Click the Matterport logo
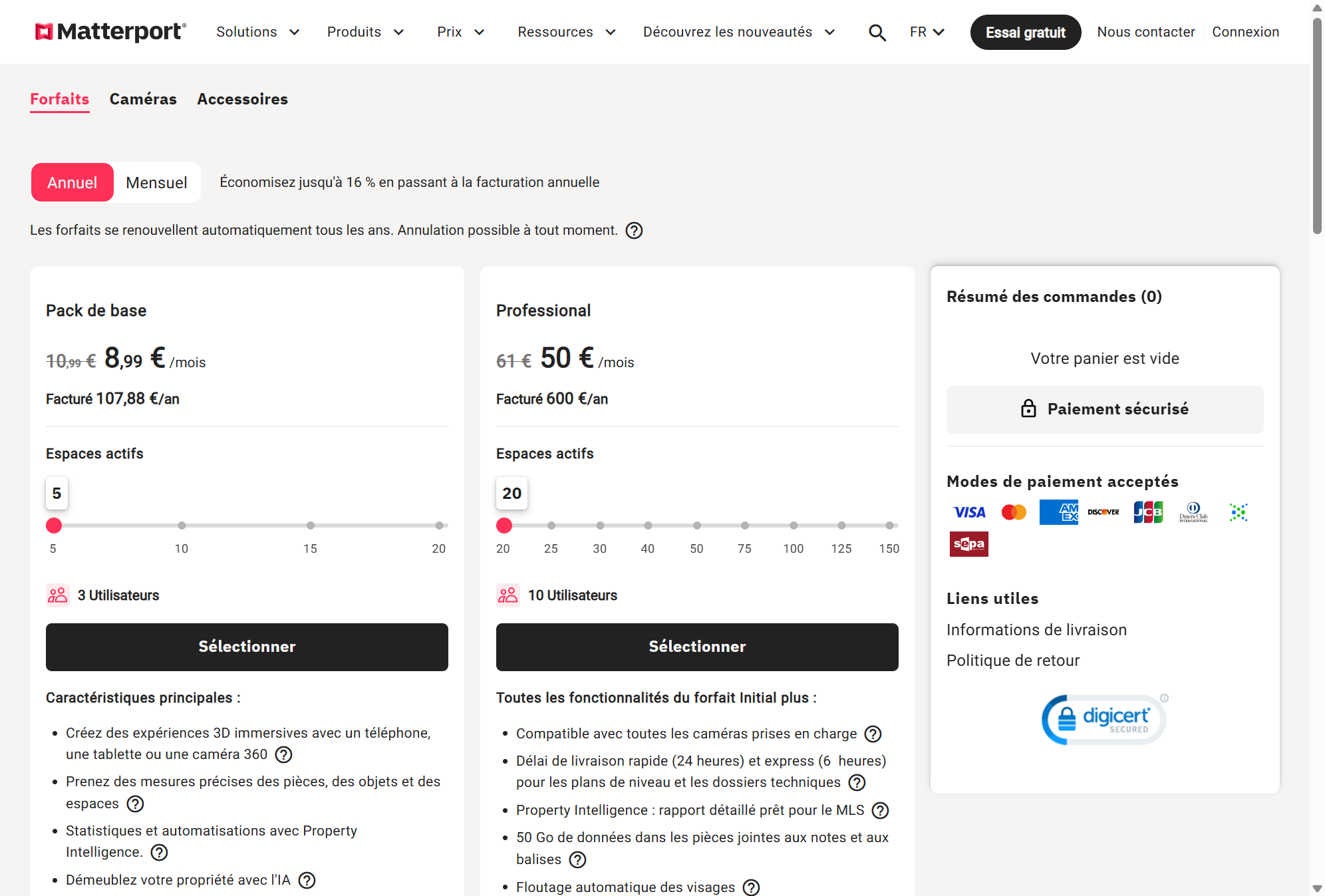 (x=110, y=32)
